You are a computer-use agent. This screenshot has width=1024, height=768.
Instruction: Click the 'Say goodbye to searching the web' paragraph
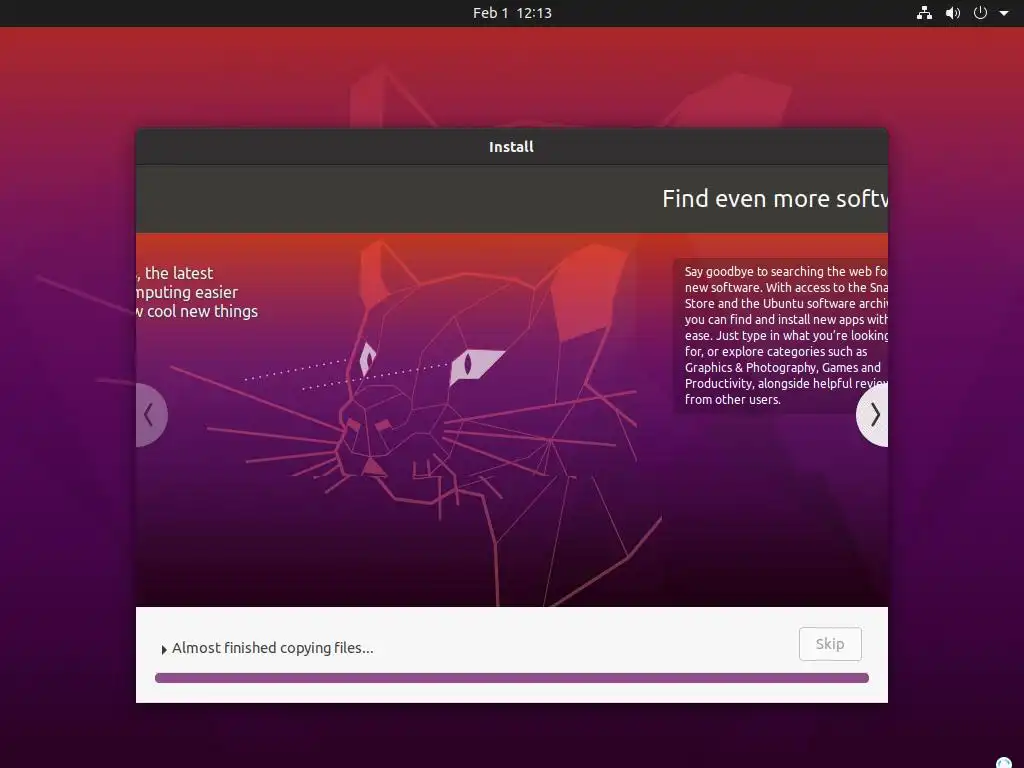[x=786, y=335]
